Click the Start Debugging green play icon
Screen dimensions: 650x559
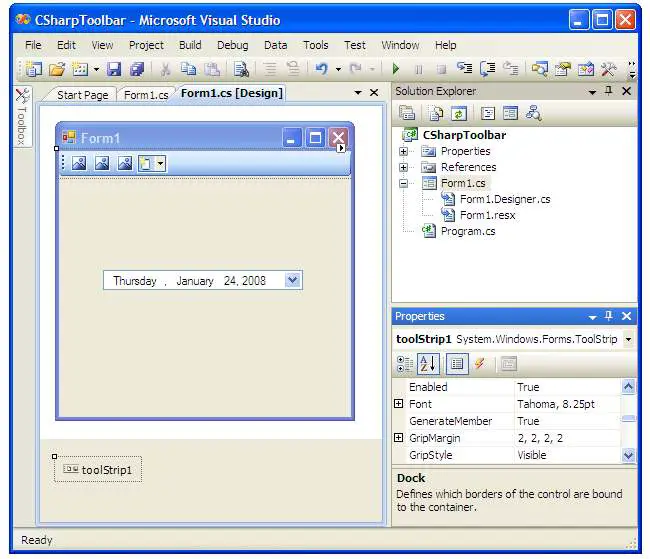(x=396, y=69)
